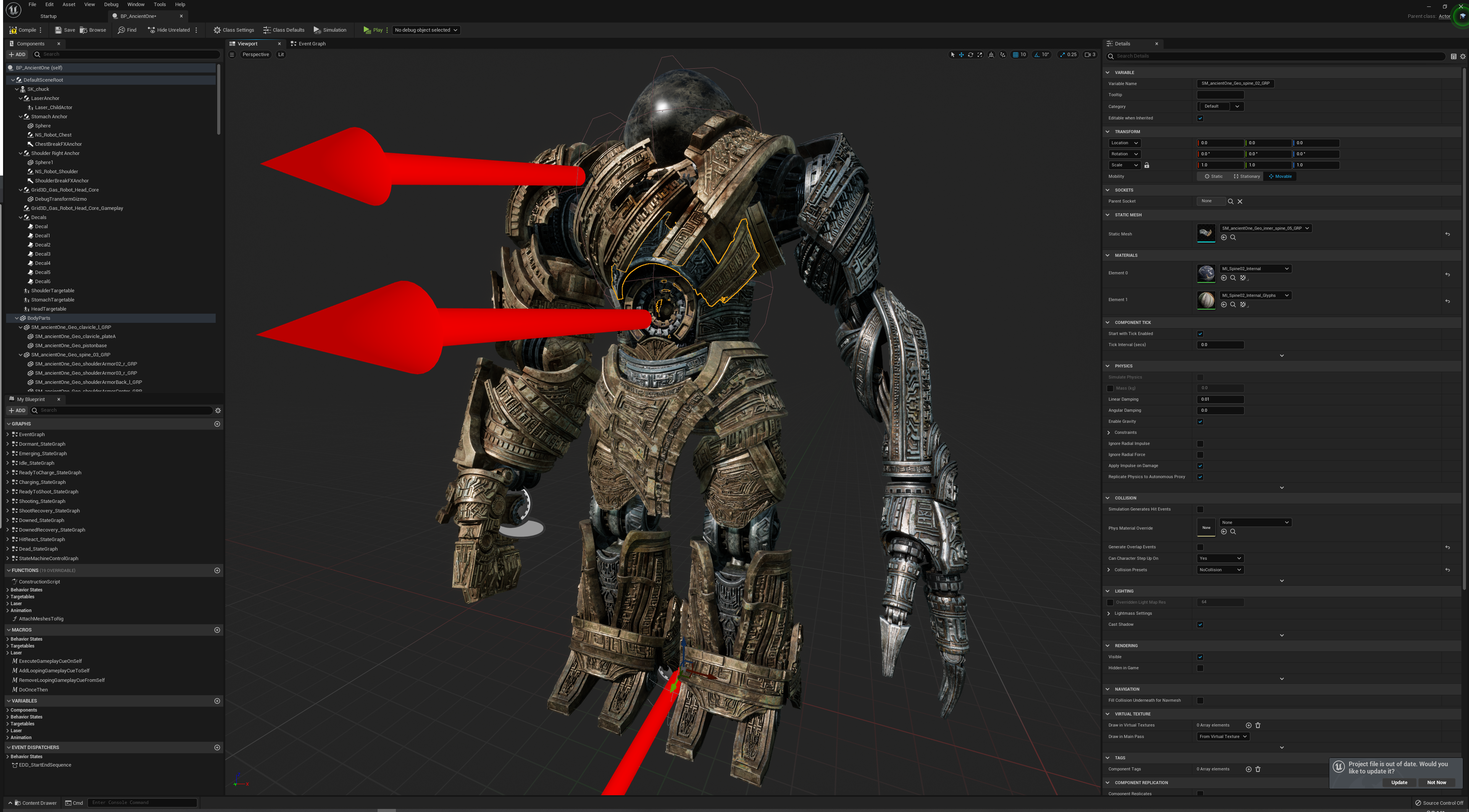Add a new function with plus icon

click(217, 570)
